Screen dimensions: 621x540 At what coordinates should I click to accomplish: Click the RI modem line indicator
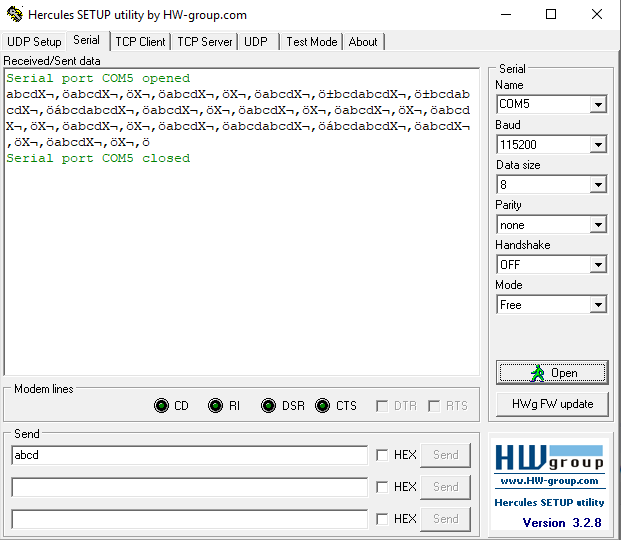coord(215,406)
